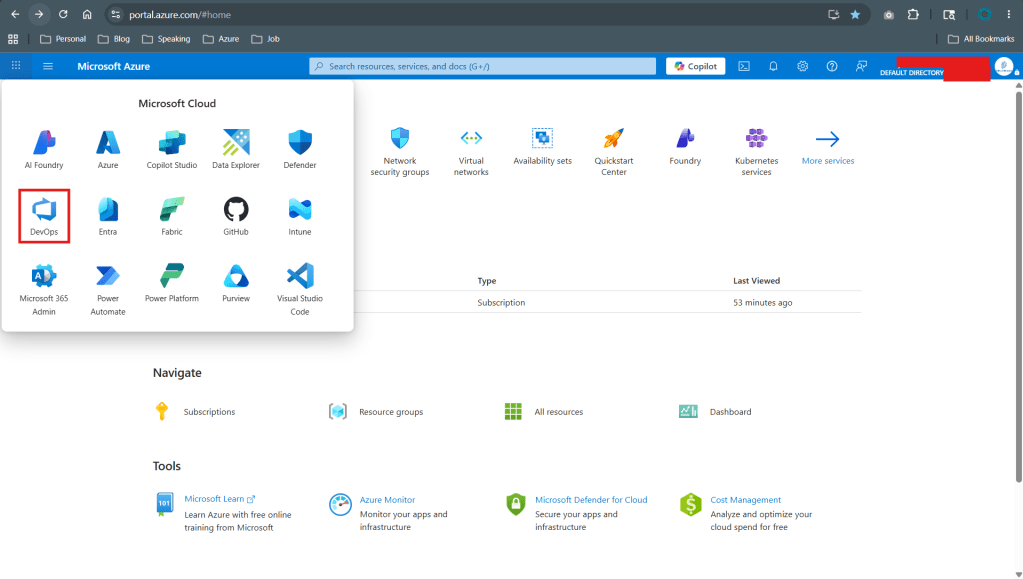Open the Job bookmarks folder
This screenshot has height=579, width=1023.
point(266,39)
